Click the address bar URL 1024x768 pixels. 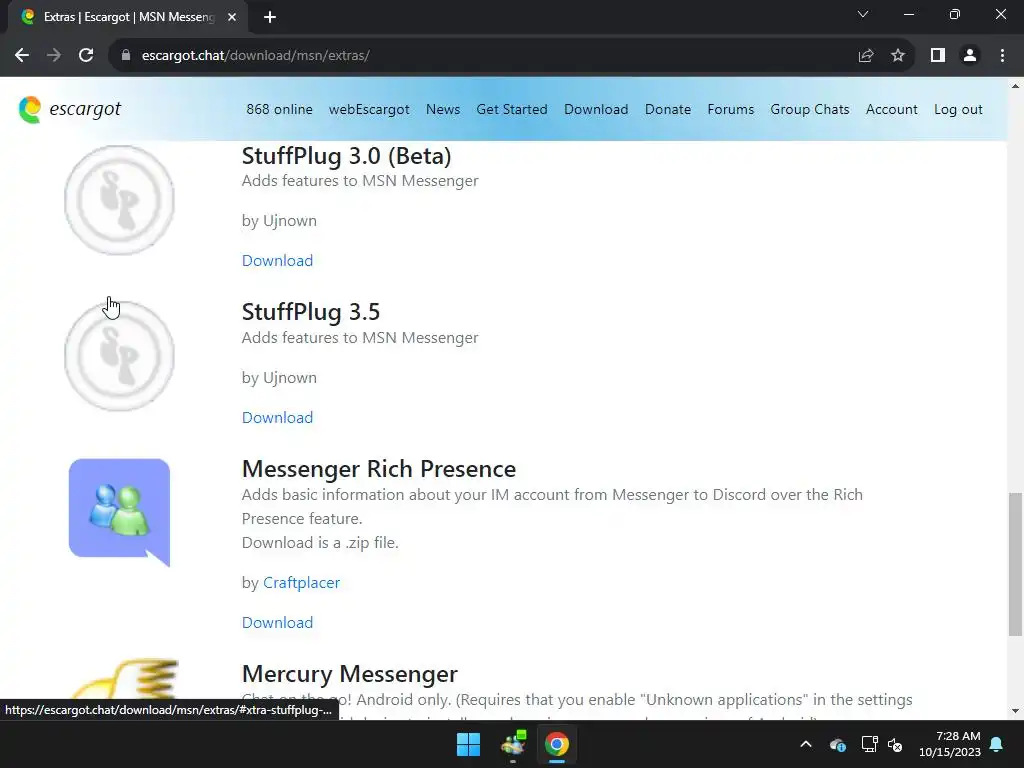255,56
